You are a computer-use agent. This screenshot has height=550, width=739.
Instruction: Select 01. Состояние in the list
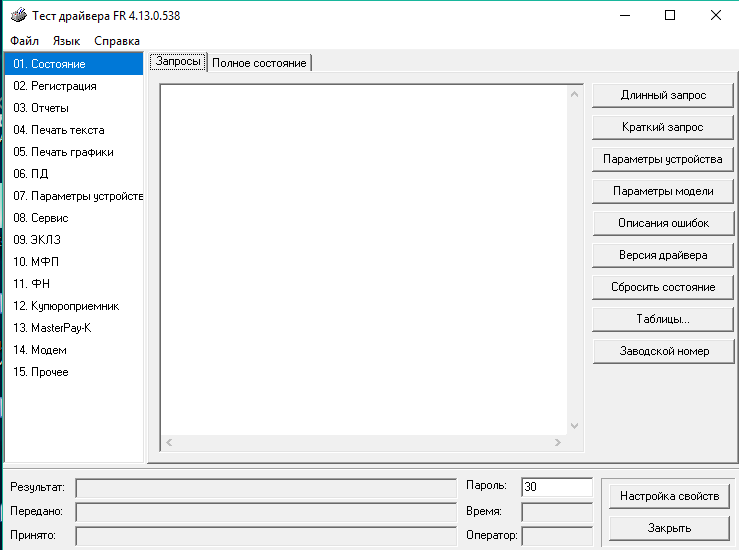(74, 64)
